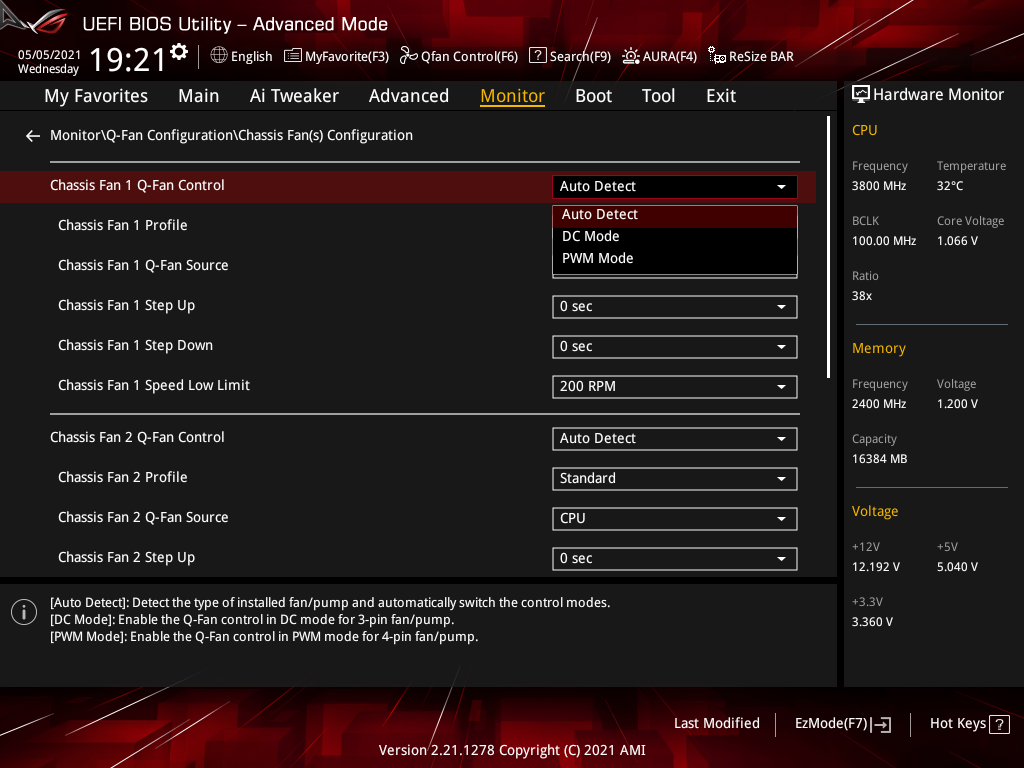Click the breadcrumb path Monitor\Q-Fan Configuration text
The height and width of the screenshot is (768, 1024).
[231, 135]
